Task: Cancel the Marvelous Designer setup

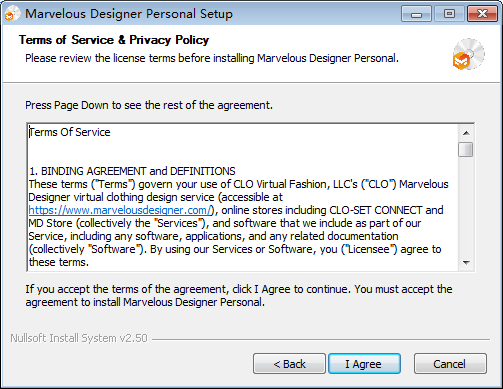Action: [450, 364]
